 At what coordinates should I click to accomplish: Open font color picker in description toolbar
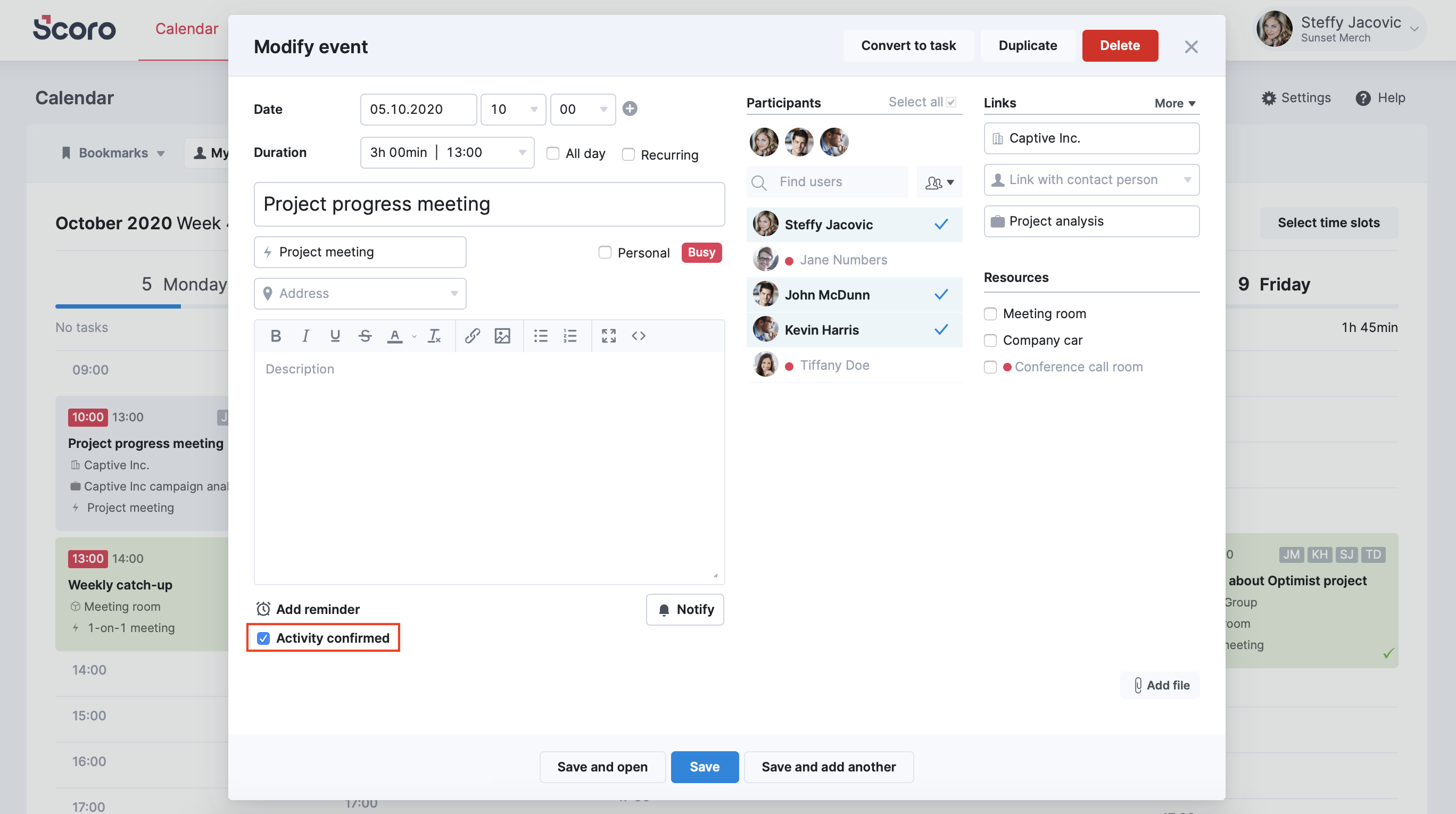coord(395,336)
